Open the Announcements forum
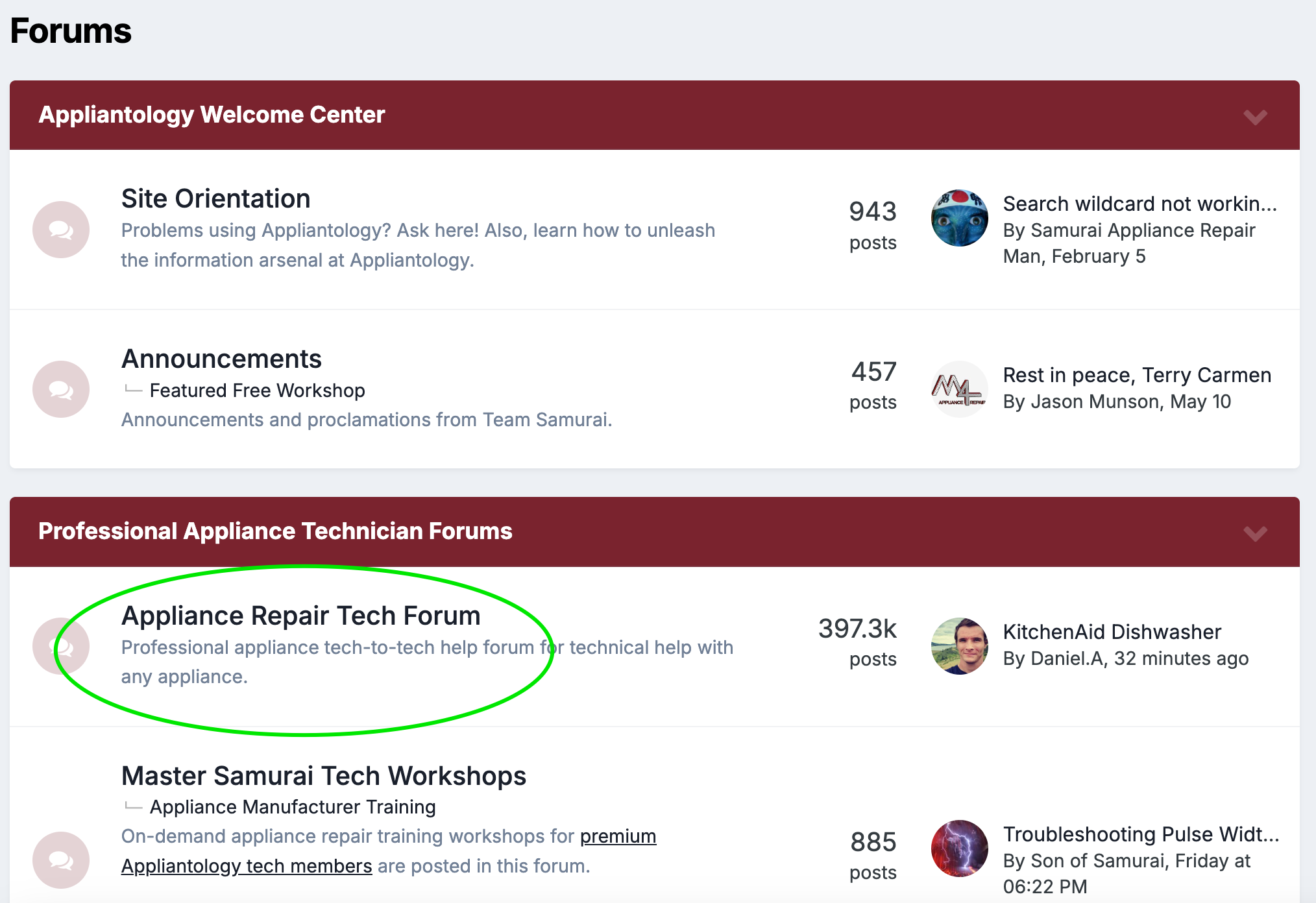1316x903 pixels. click(x=221, y=359)
